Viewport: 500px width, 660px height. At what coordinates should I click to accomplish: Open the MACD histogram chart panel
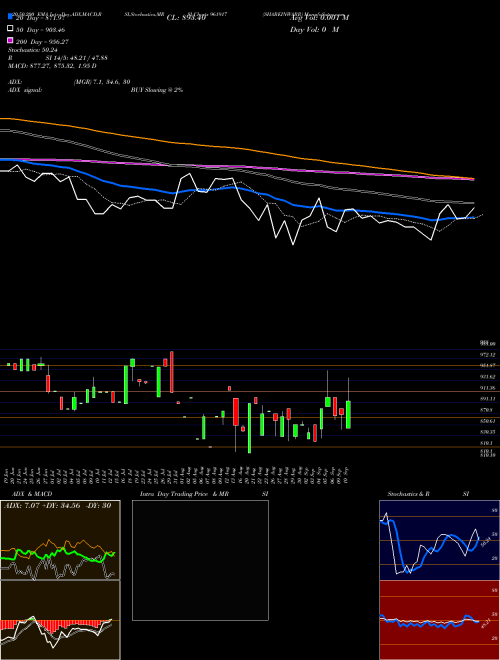click(60, 620)
